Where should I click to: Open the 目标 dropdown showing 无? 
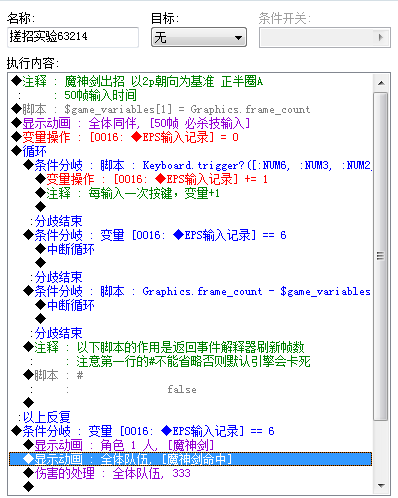point(199,37)
